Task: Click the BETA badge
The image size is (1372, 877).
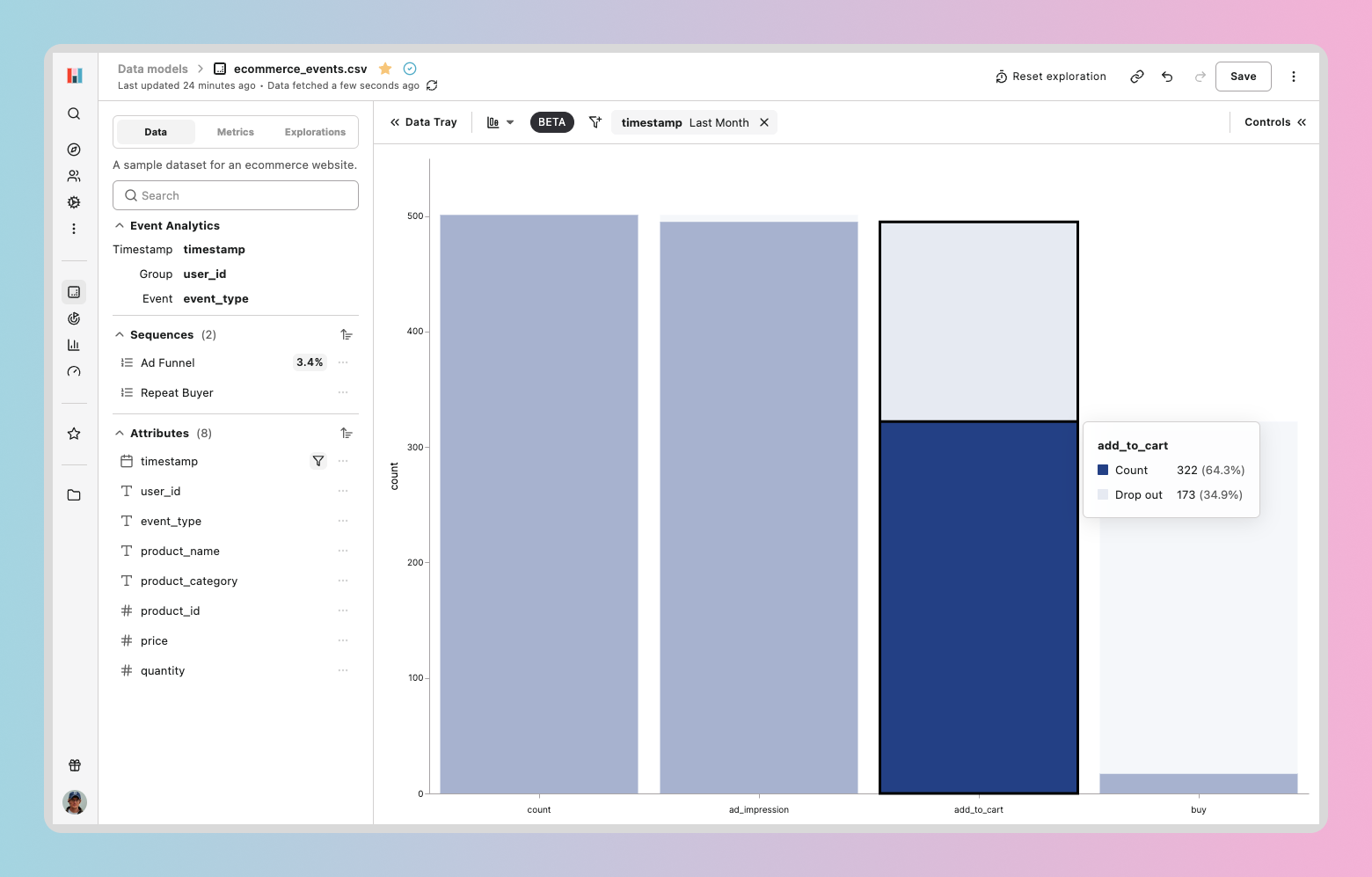Action: pos(552,122)
